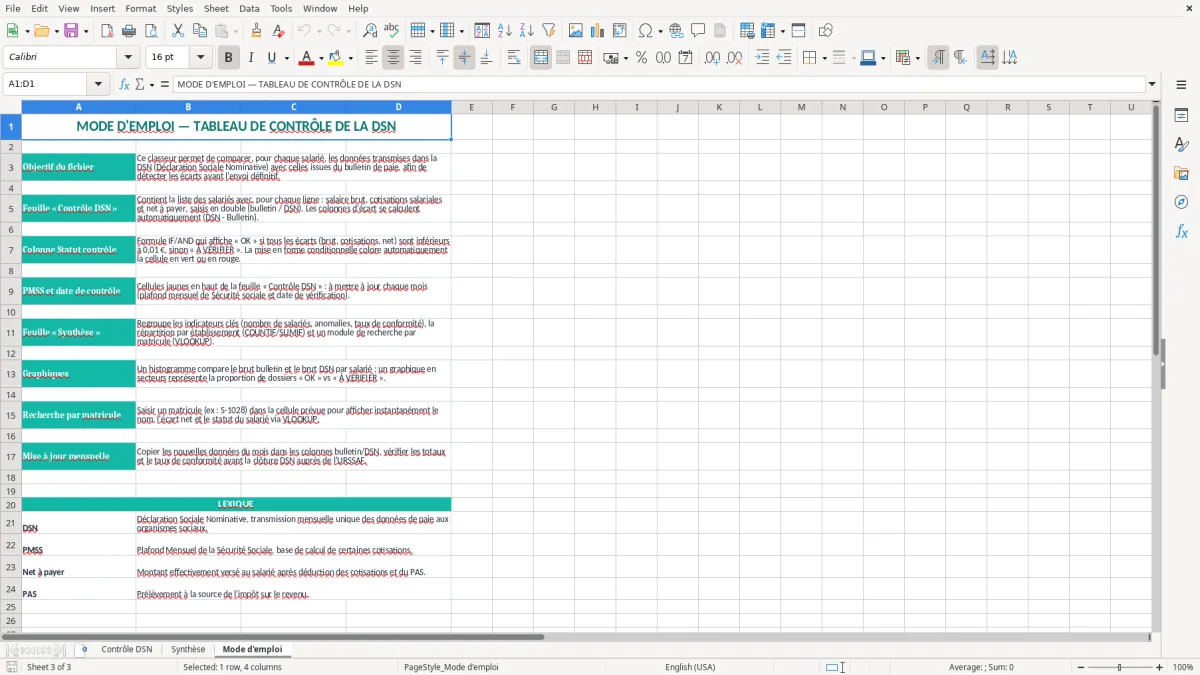Screen dimensions: 1200x675
Task: Insert Image icon
Action: (x=576, y=31)
